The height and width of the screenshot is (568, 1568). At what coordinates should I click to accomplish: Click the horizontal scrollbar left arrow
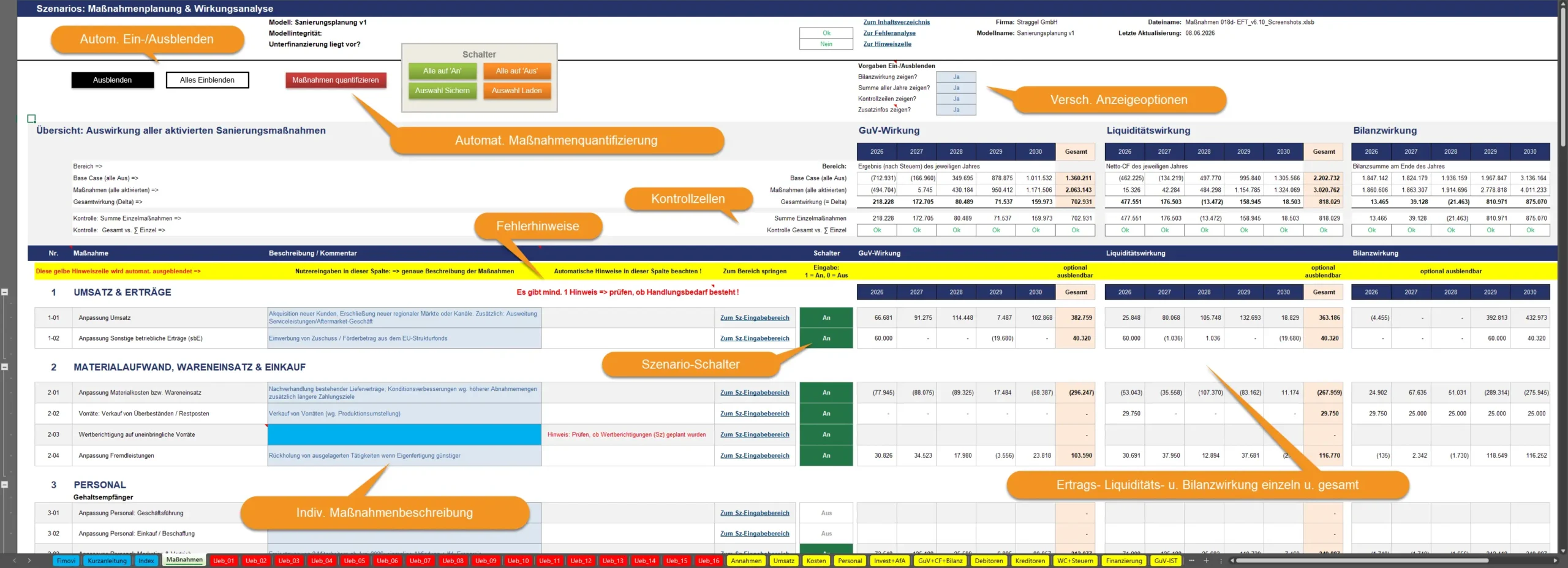(x=1232, y=561)
